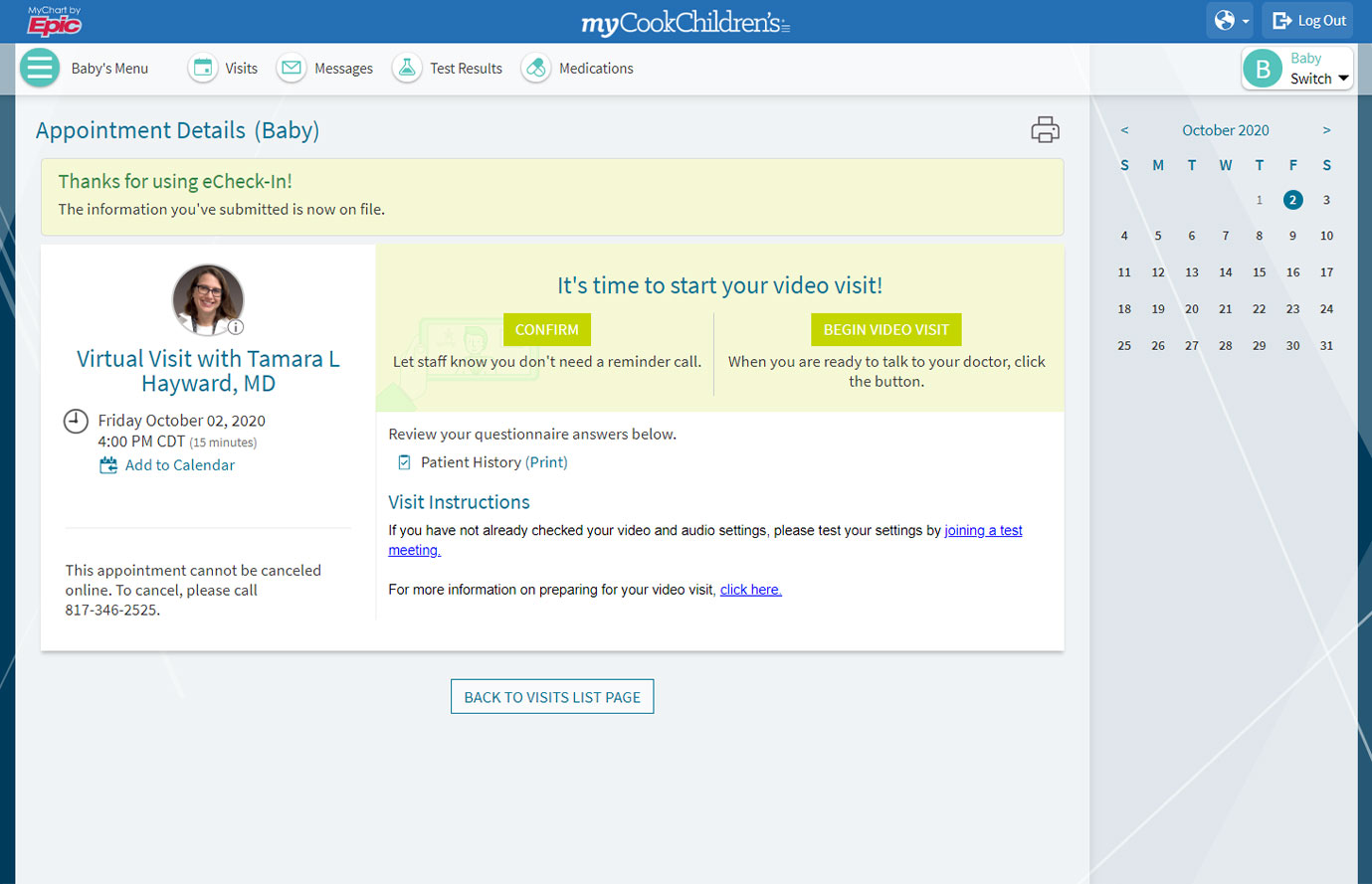Screen dimensions: 1372x884
Task: Open the Medications pill icon
Action: coord(535,69)
